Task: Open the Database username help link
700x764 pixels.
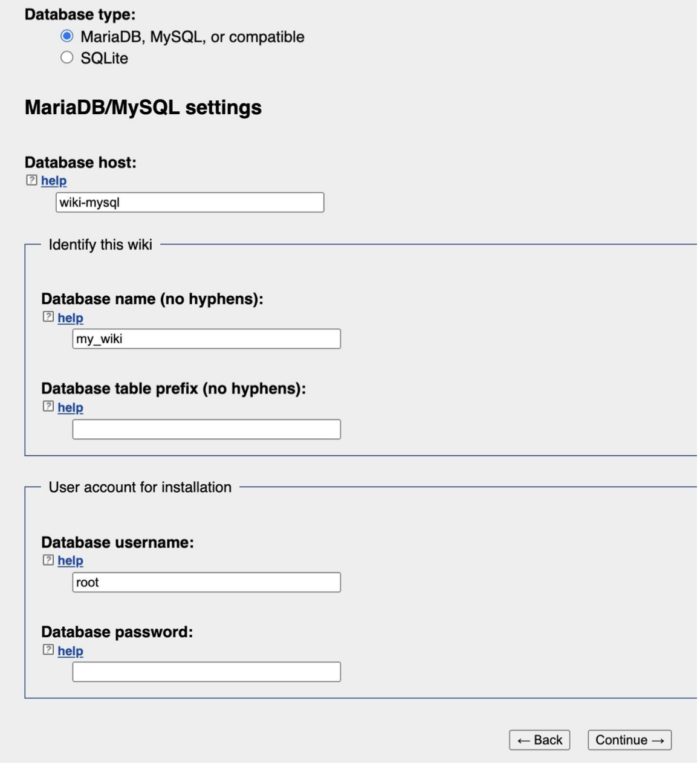Action: tap(70, 560)
